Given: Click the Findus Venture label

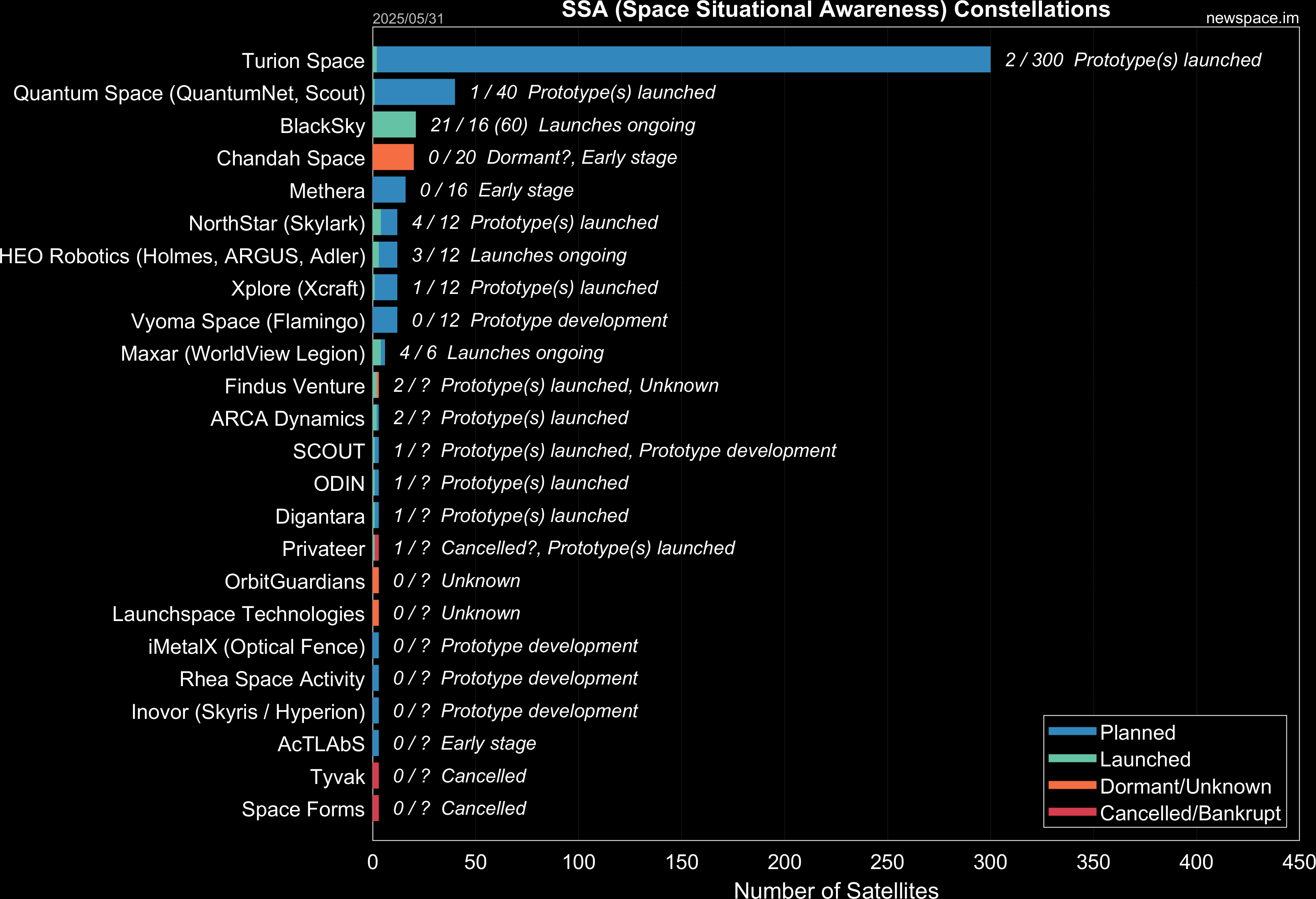Looking at the screenshot, I should point(294,386).
